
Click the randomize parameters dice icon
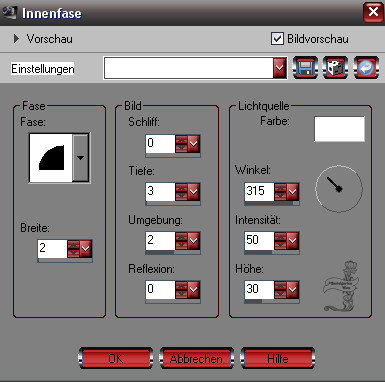click(x=335, y=68)
